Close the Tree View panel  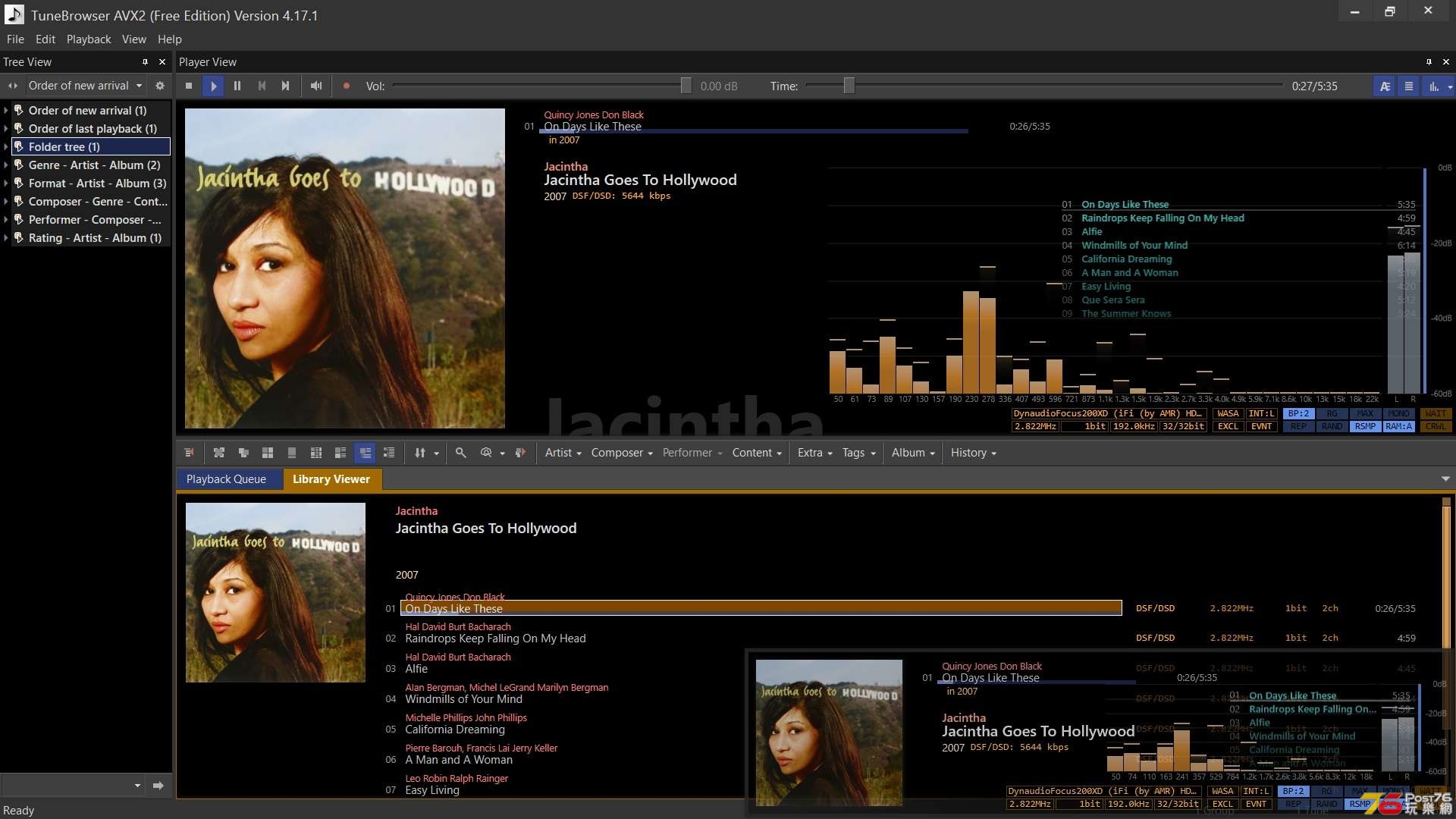click(162, 61)
